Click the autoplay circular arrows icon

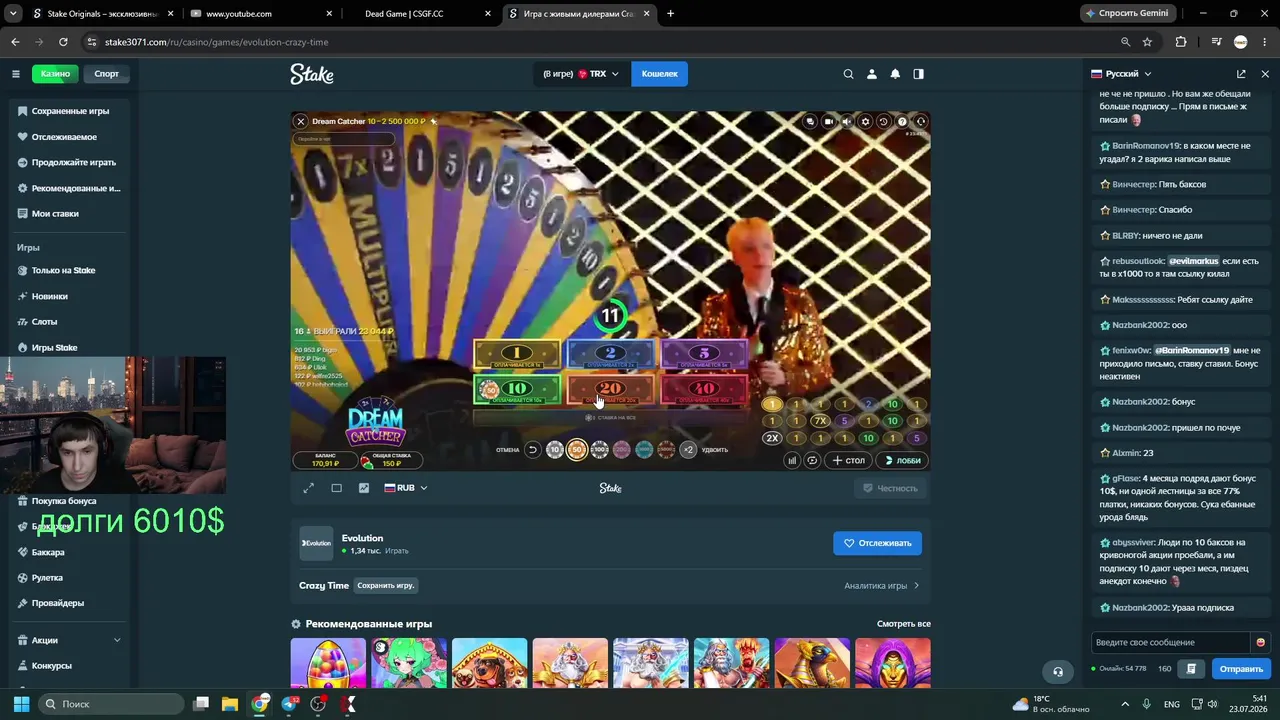point(812,461)
